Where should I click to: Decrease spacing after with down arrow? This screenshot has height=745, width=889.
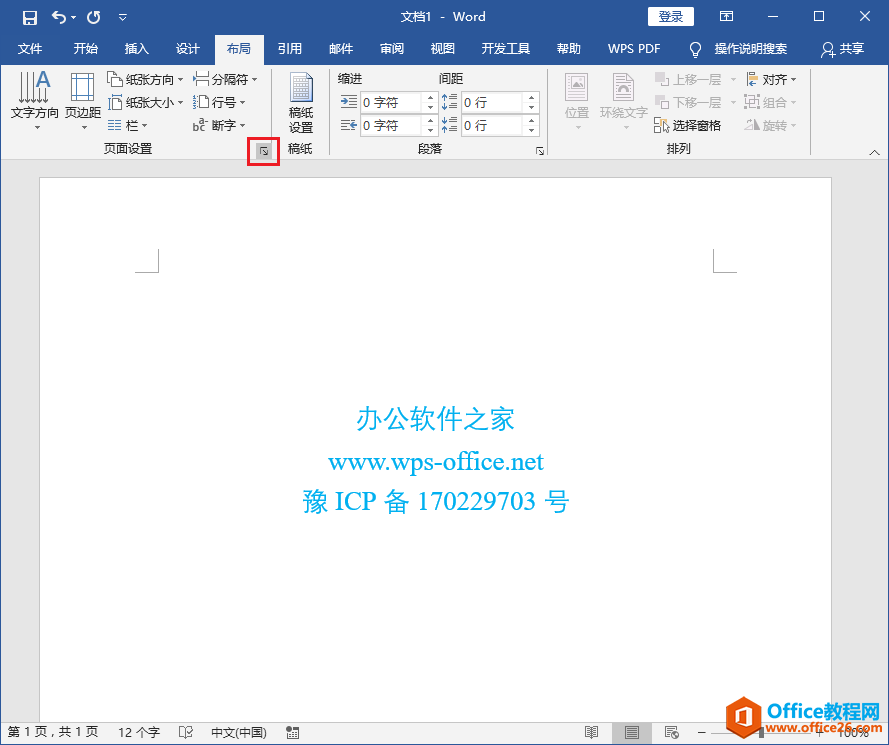pyautogui.click(x=531, y=130)
